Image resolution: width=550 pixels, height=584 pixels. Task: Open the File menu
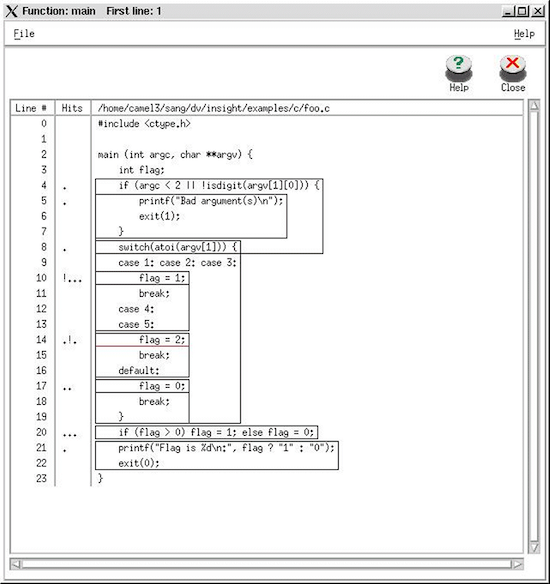[x=24, y=34]
